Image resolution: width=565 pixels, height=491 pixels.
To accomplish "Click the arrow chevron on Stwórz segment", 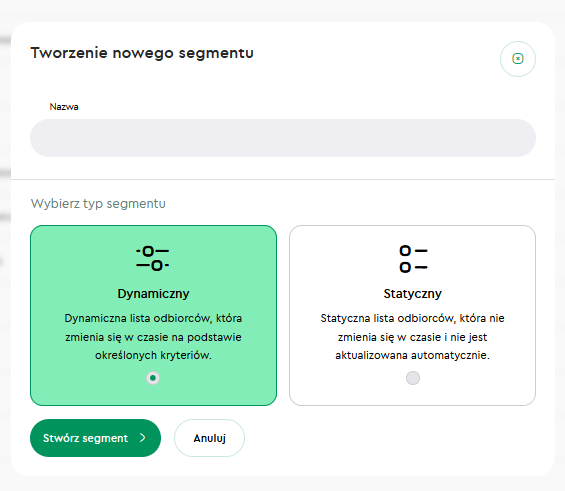I will tap(143, 438).
